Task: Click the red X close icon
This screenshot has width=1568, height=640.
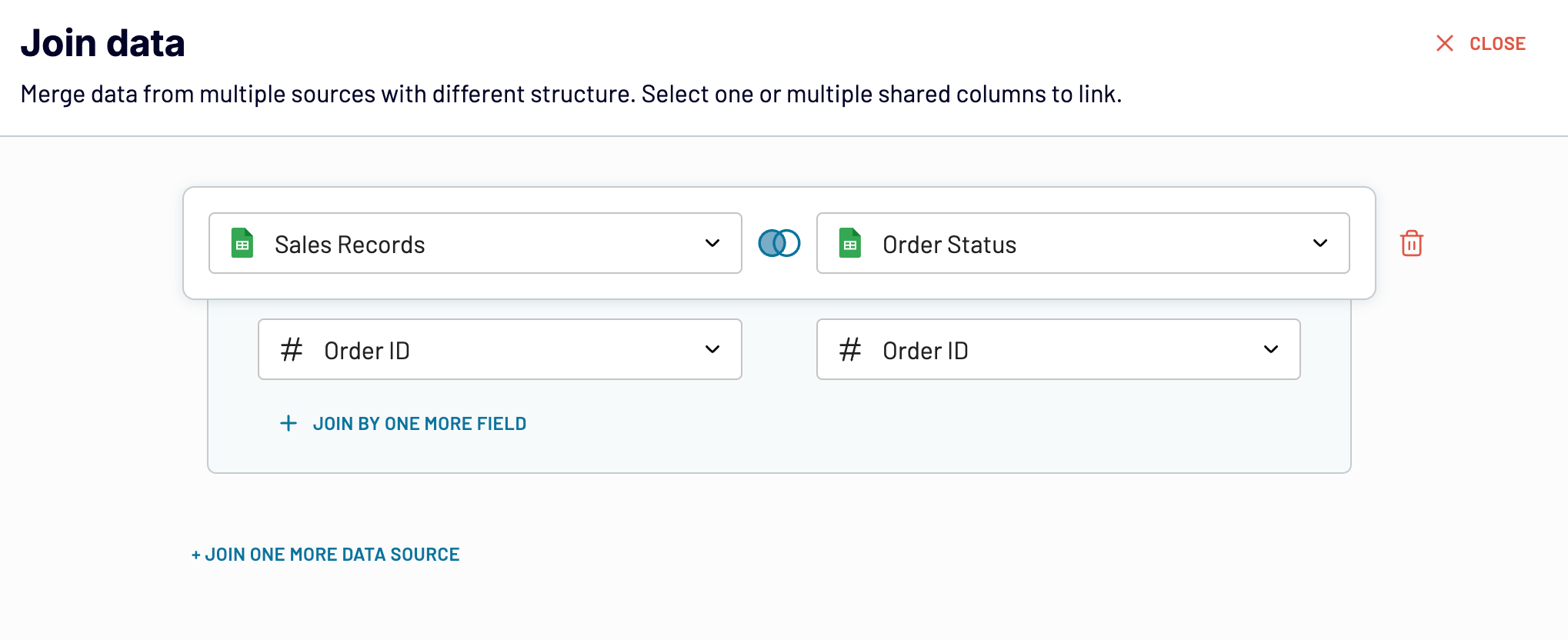Action: [x=1444, y=44]
